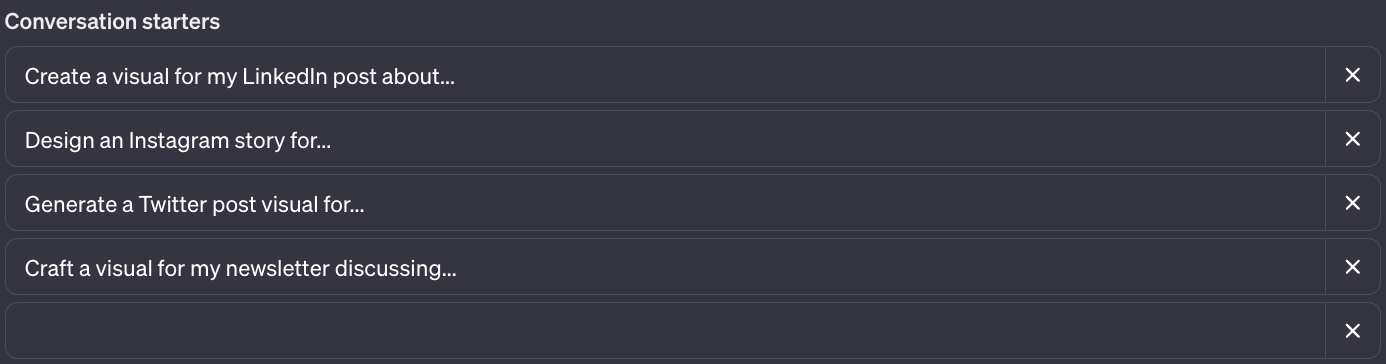Clear the third starter using its close icon

(1353, 203)
